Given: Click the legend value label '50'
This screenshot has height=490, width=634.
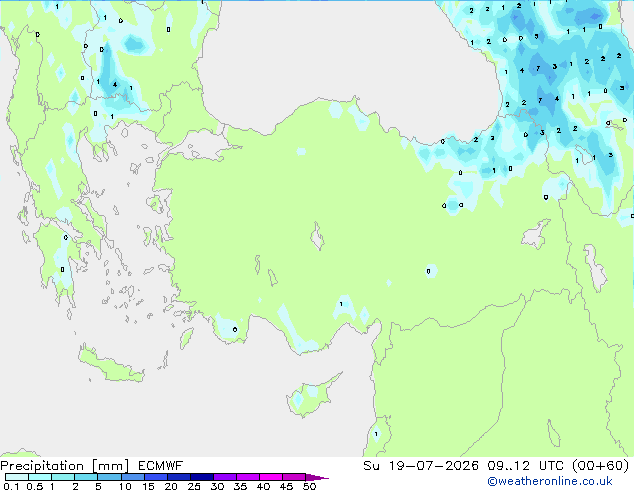Looking at the screenshot, I should 309,486.
